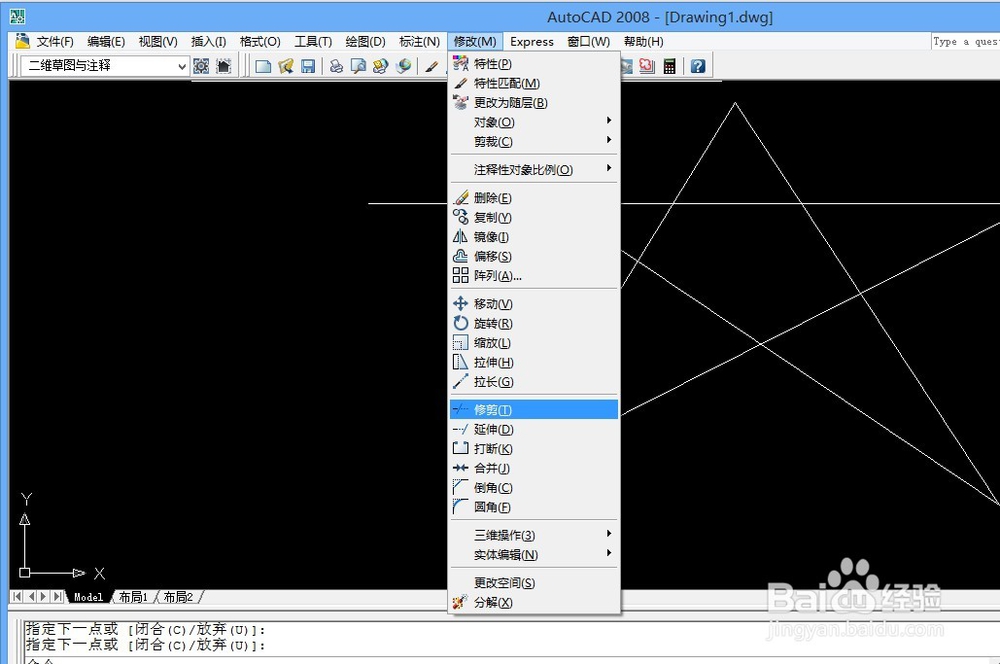The height and width of the screenshot is (664, 1000).
Task: Click the My Workspace home icon
Action: click(223, 66)
